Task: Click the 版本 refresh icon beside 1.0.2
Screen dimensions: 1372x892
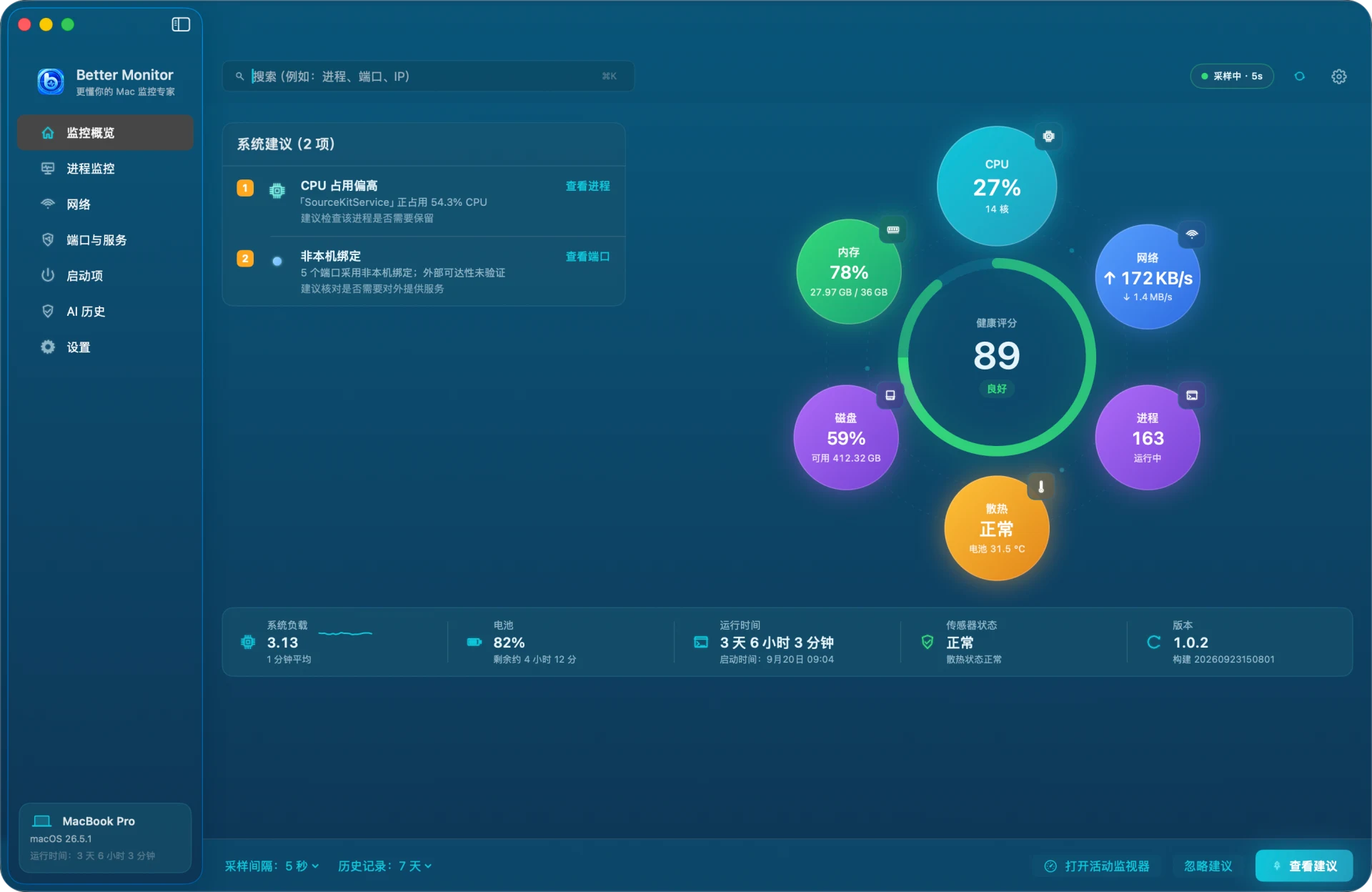Action: [1154, 642]
